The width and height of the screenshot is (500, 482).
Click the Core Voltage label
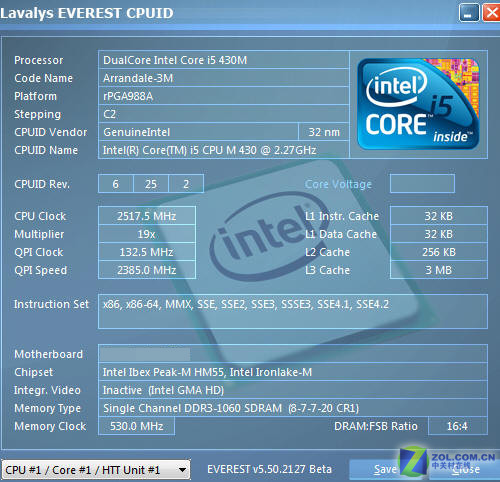[x=338, y=184]
